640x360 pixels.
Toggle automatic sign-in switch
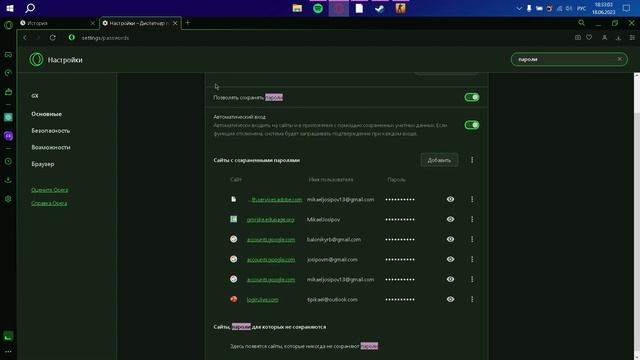[471, 125]
